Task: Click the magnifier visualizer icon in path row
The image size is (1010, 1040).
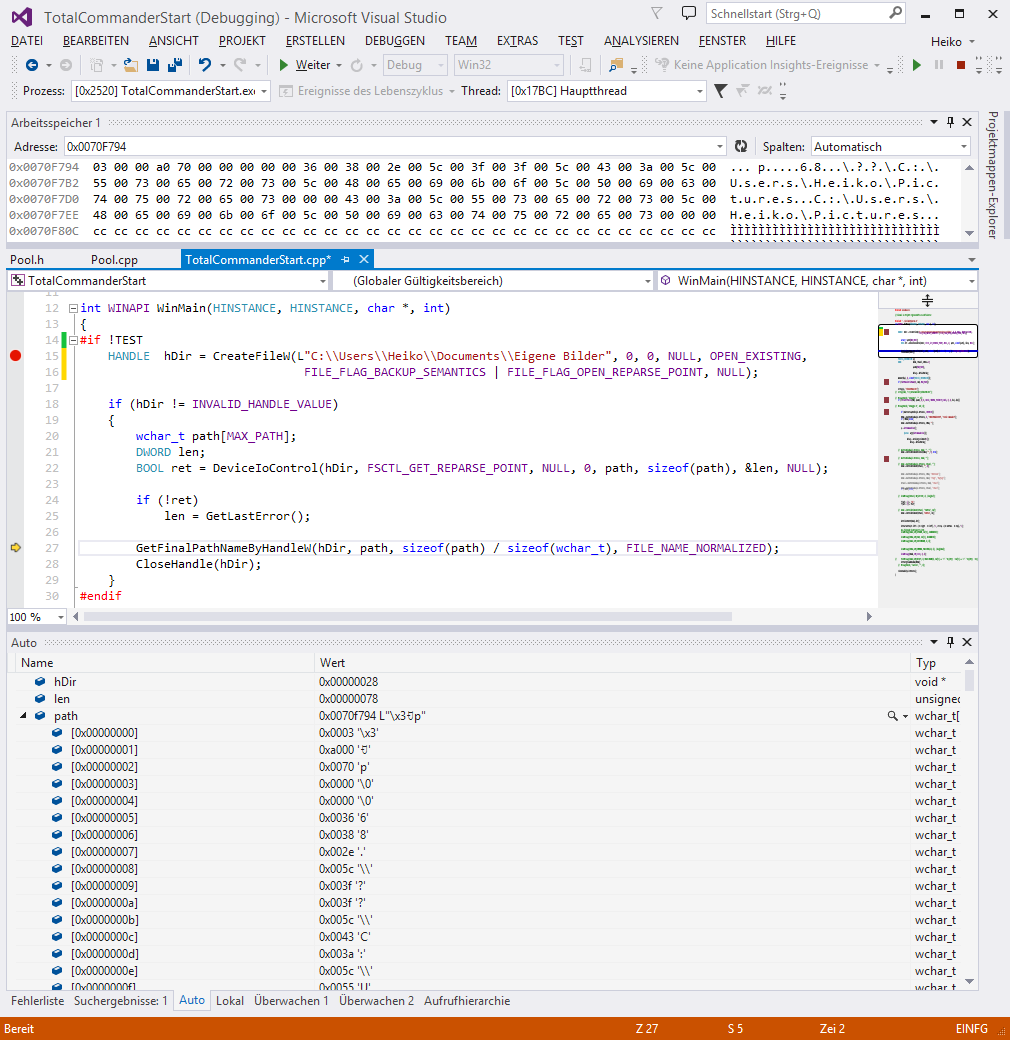Action: 892,716
